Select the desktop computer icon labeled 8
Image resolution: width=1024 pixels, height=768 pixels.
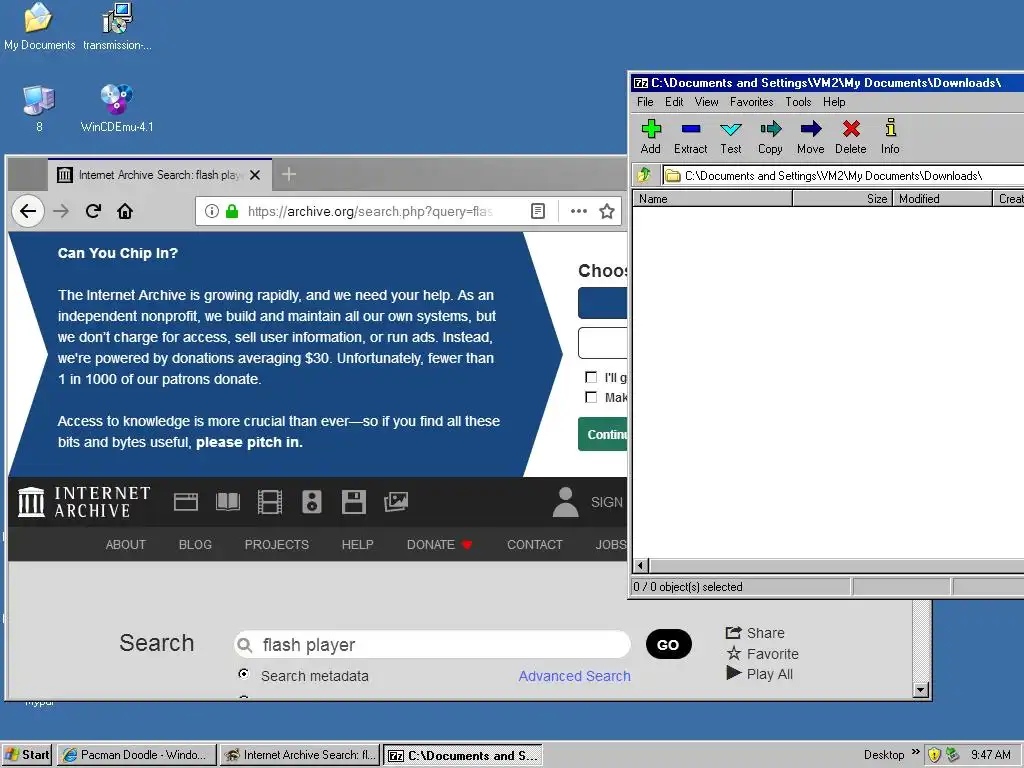(x=39, y=109)
